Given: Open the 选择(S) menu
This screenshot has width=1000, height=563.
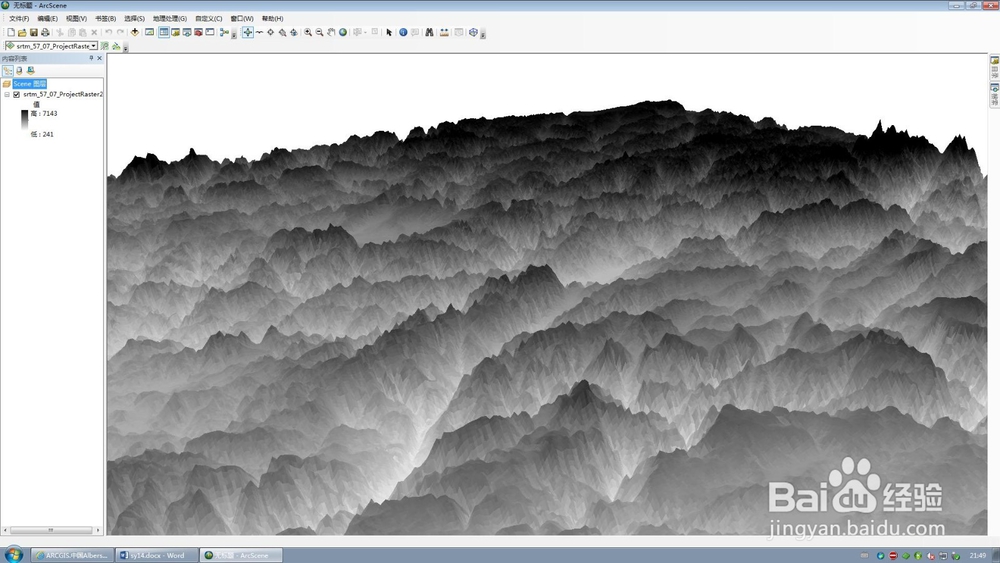Looking at the screenshot, I should pos(134,18).
